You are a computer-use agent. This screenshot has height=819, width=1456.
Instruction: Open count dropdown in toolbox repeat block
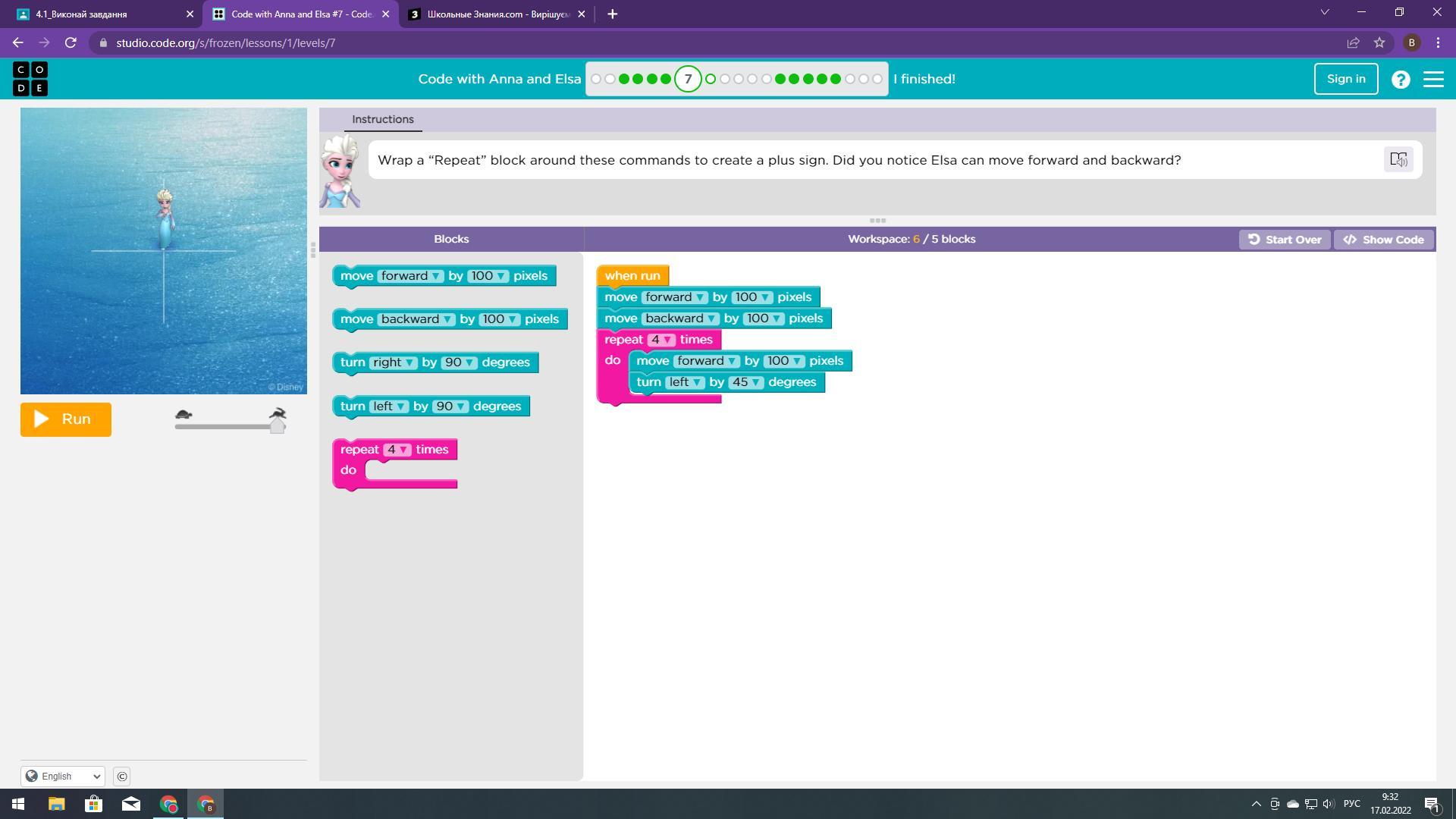tap(397, 450)
